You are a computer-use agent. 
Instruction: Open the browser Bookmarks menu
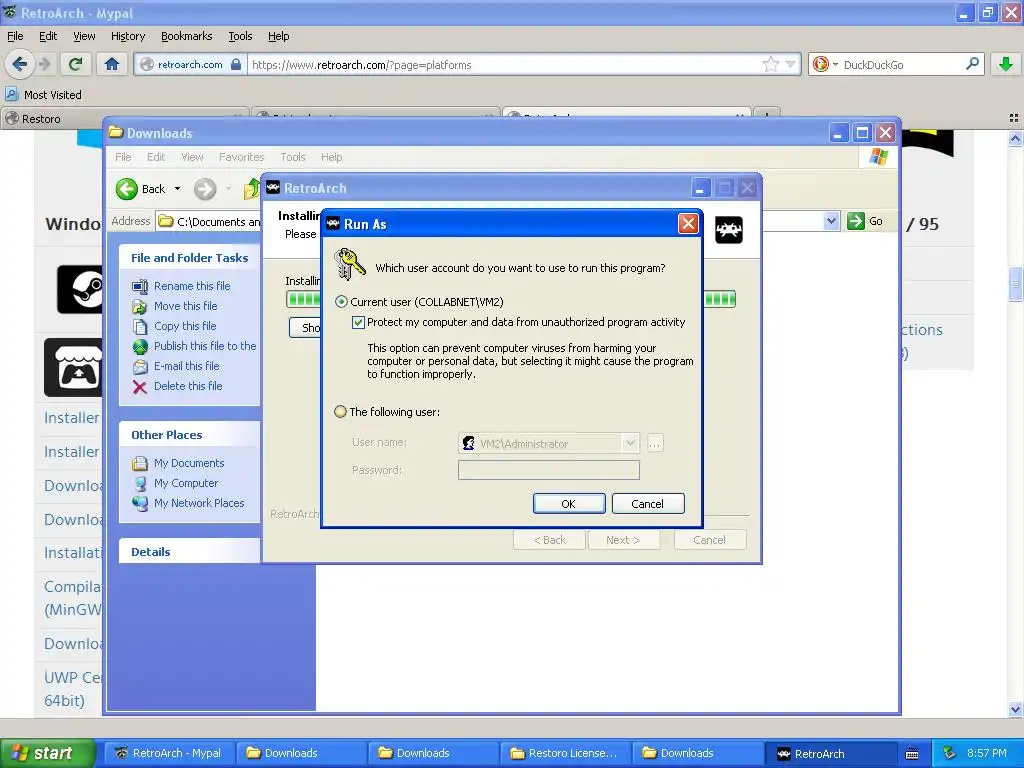[x=186, y=36]
